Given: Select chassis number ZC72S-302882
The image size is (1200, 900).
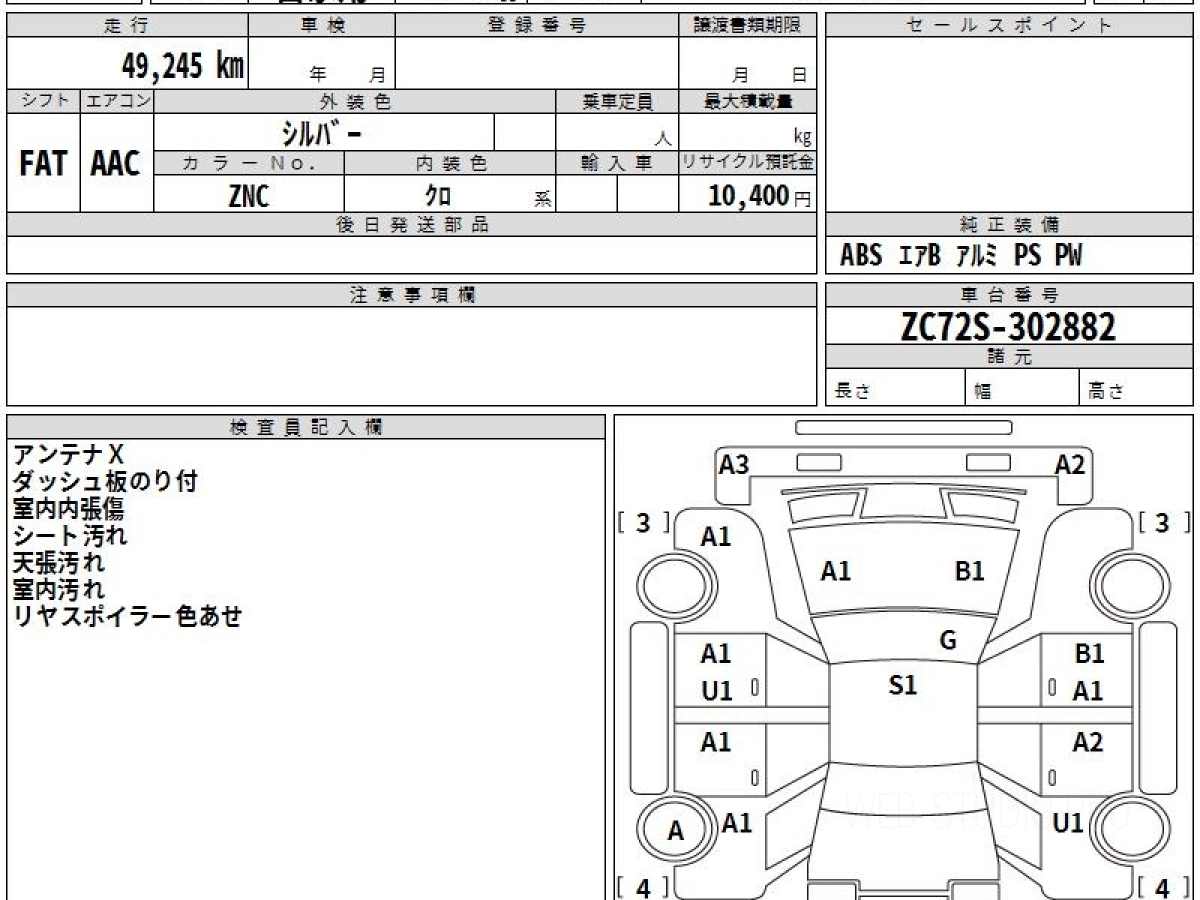Looking at the screenshot, I should tap(1008, 326).
